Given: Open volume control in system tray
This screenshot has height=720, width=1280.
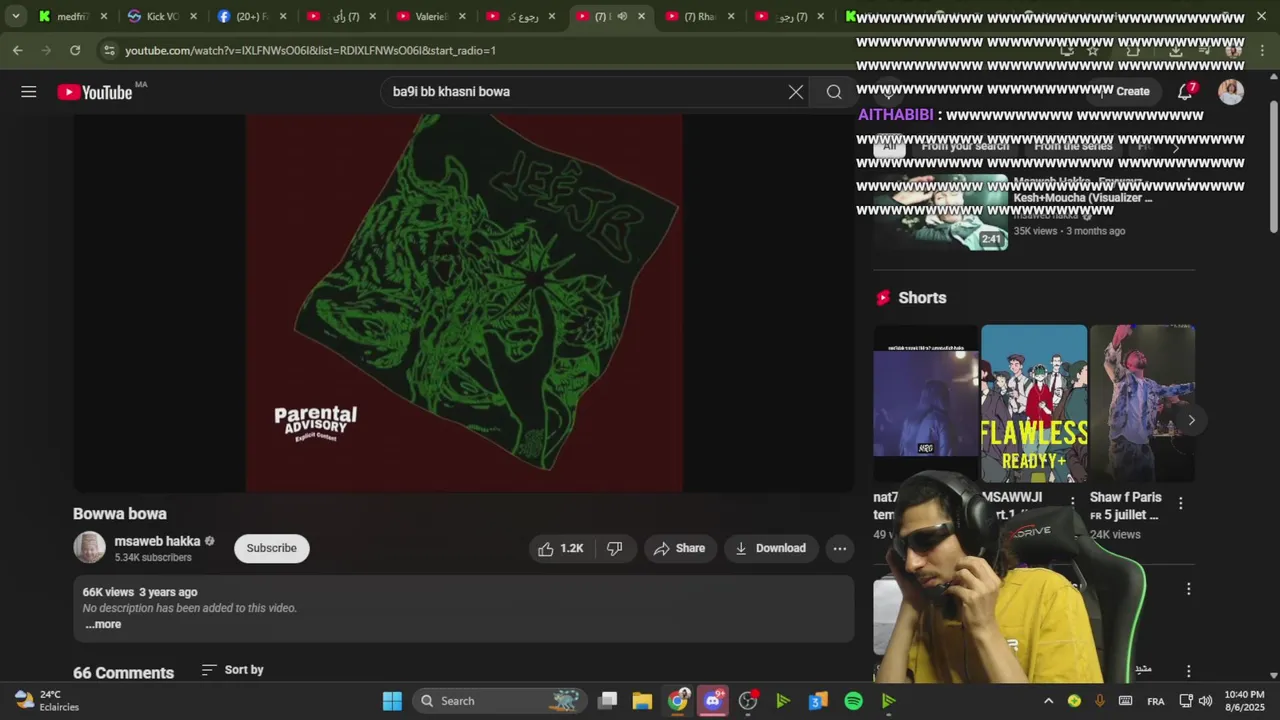Looking at the screenshot, I should click(1205, 701).
